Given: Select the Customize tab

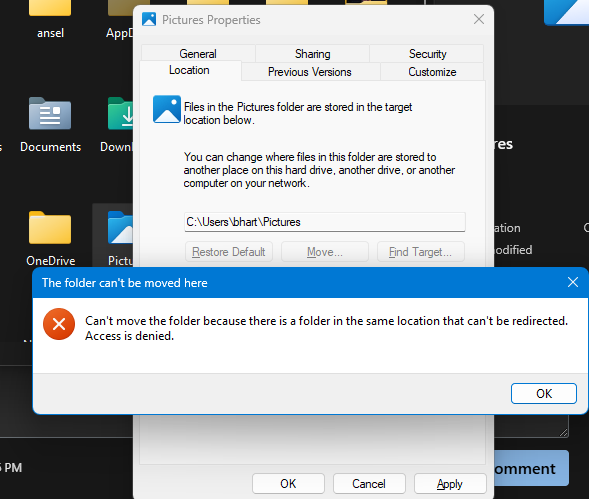Looking at the screenshot, I should (x=432, y=71).
